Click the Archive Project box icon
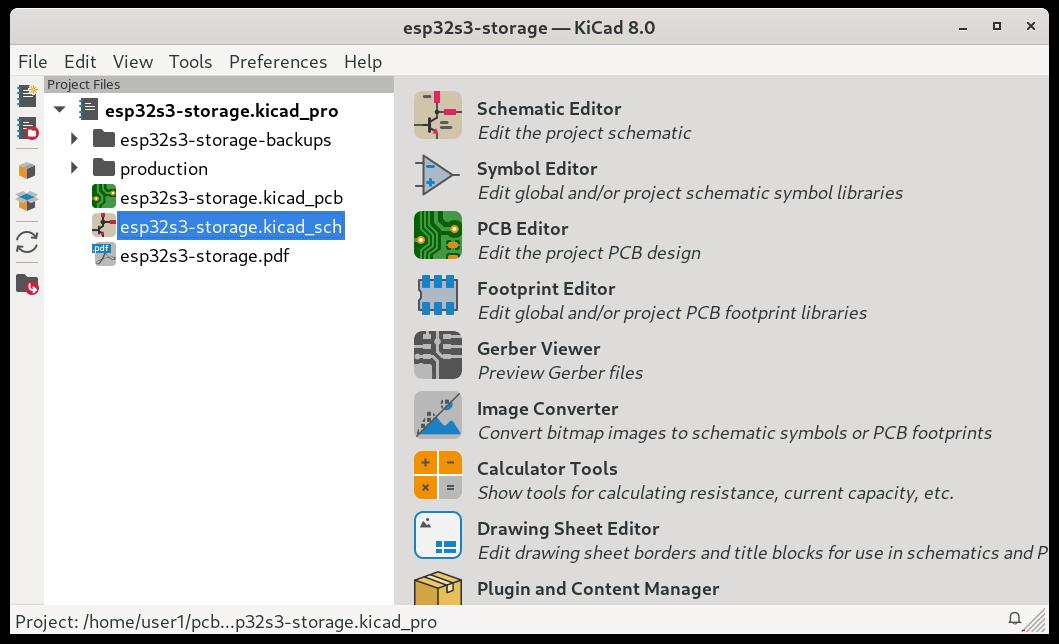The image size is (1059, 644). (27, 171)
